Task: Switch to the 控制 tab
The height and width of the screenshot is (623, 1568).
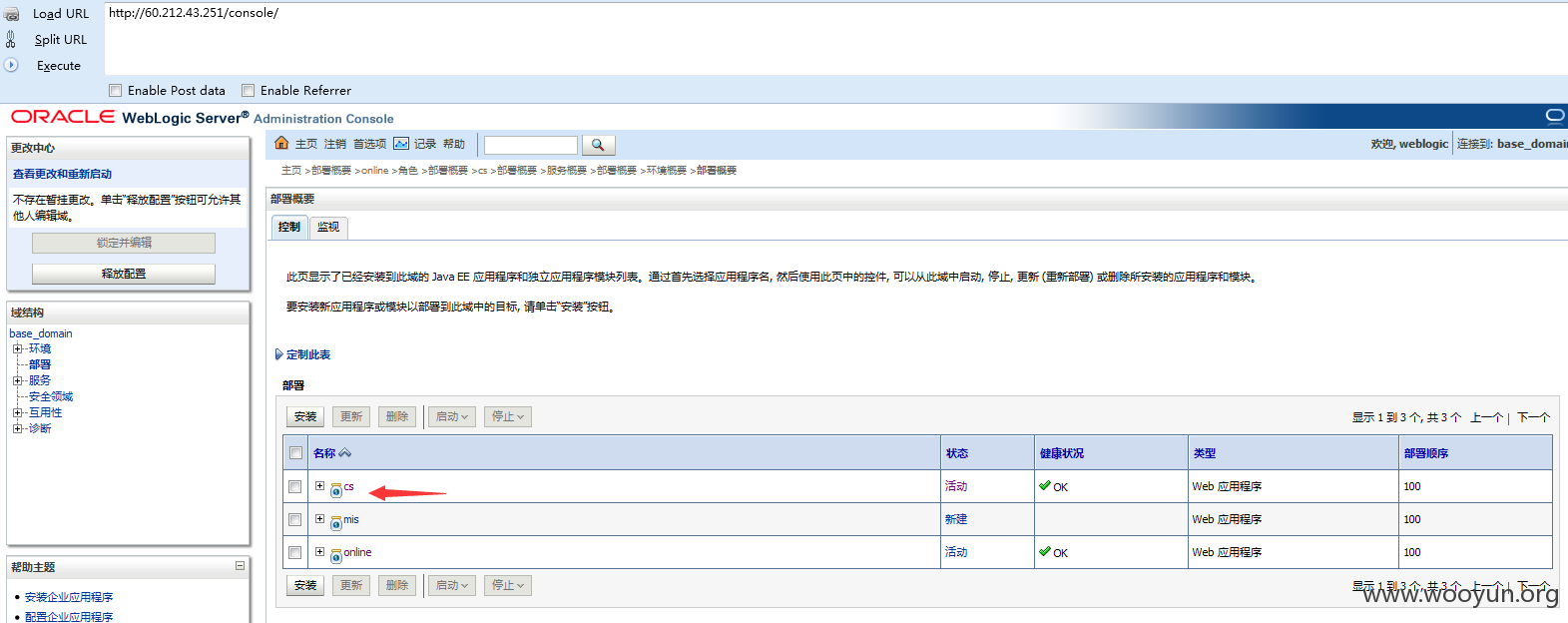Action: click(289, 227)
